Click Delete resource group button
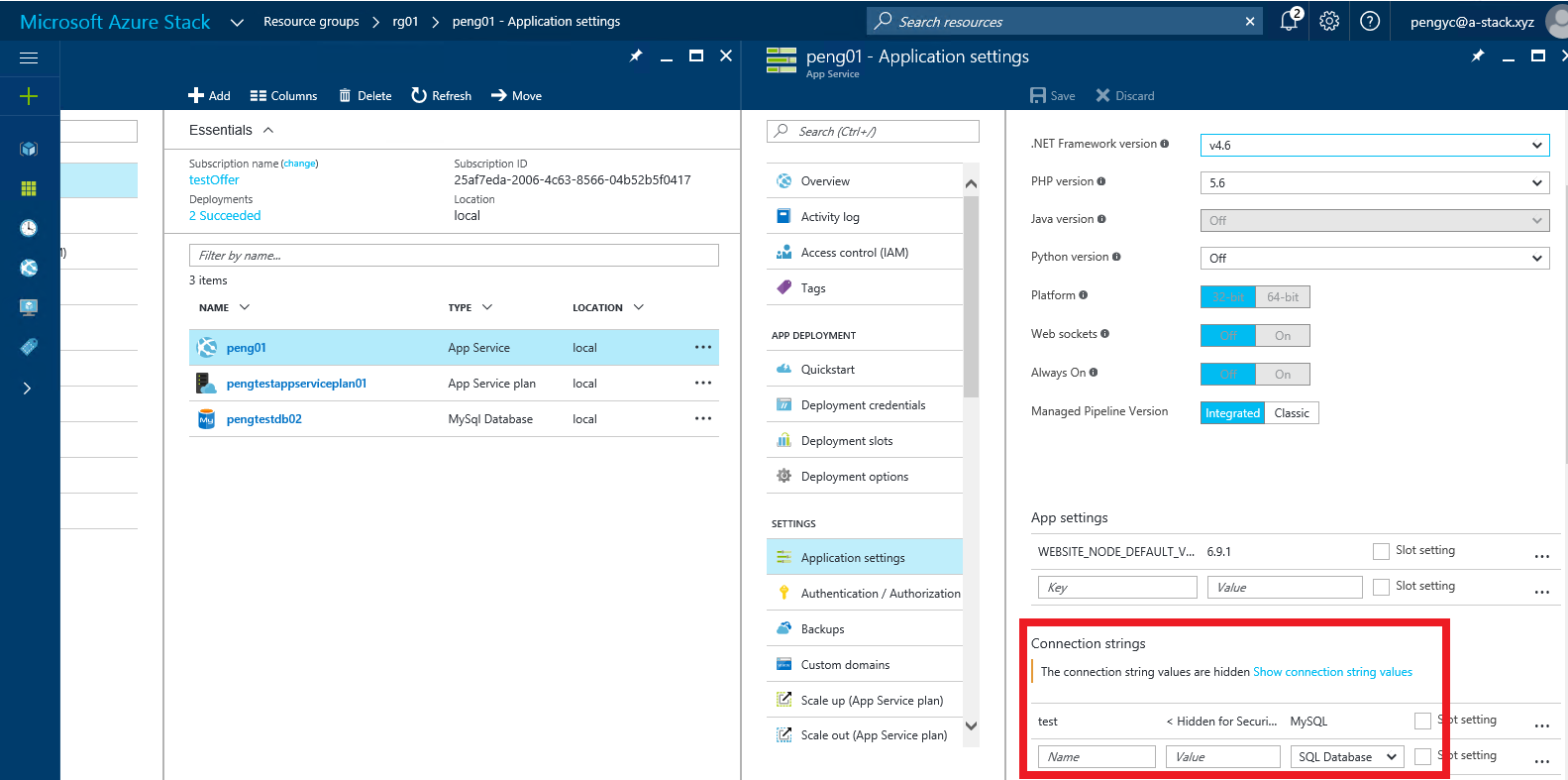The width and height of the screenshot is (1568, 780). (365, 95)
